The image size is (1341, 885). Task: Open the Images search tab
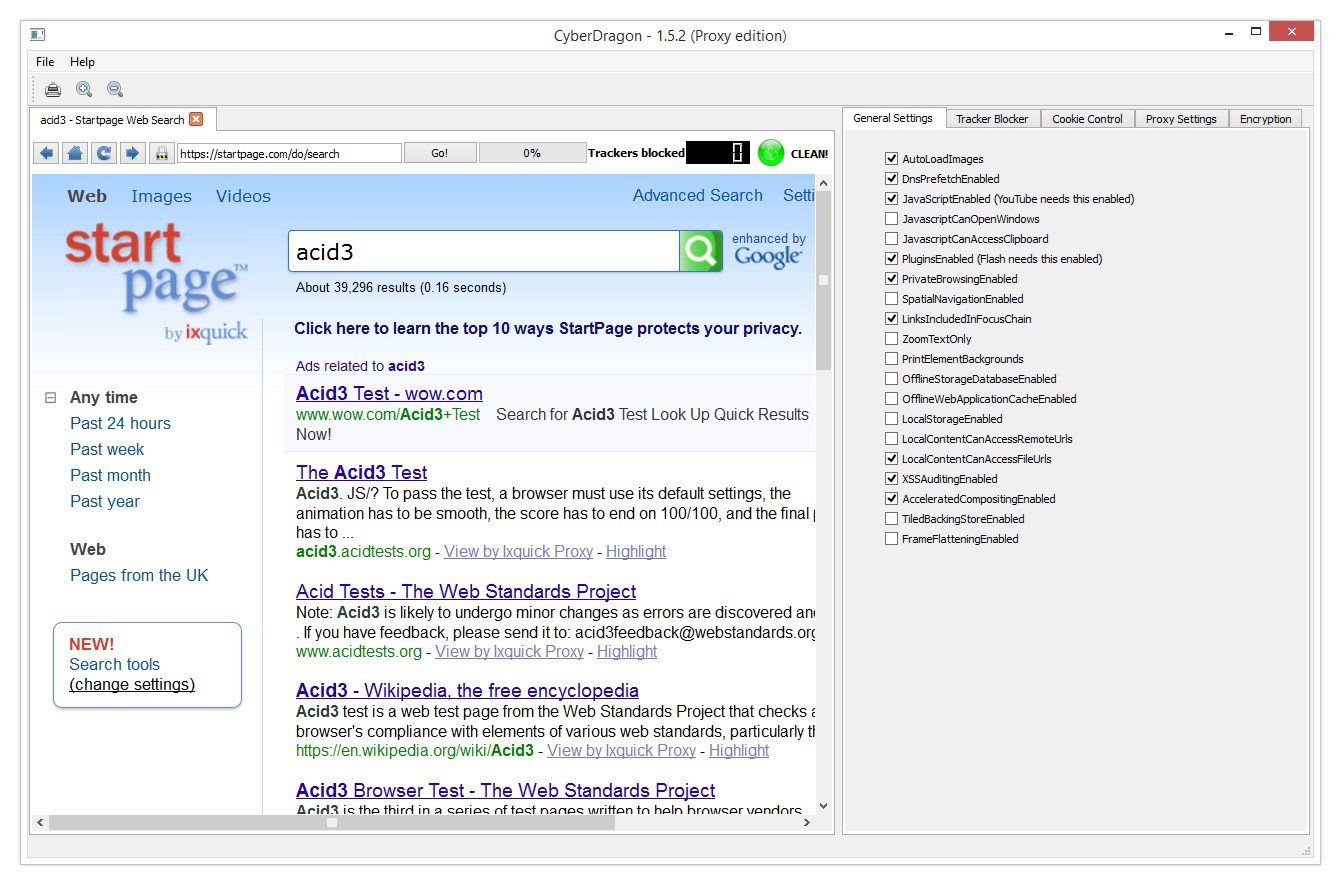pos(161,196)
